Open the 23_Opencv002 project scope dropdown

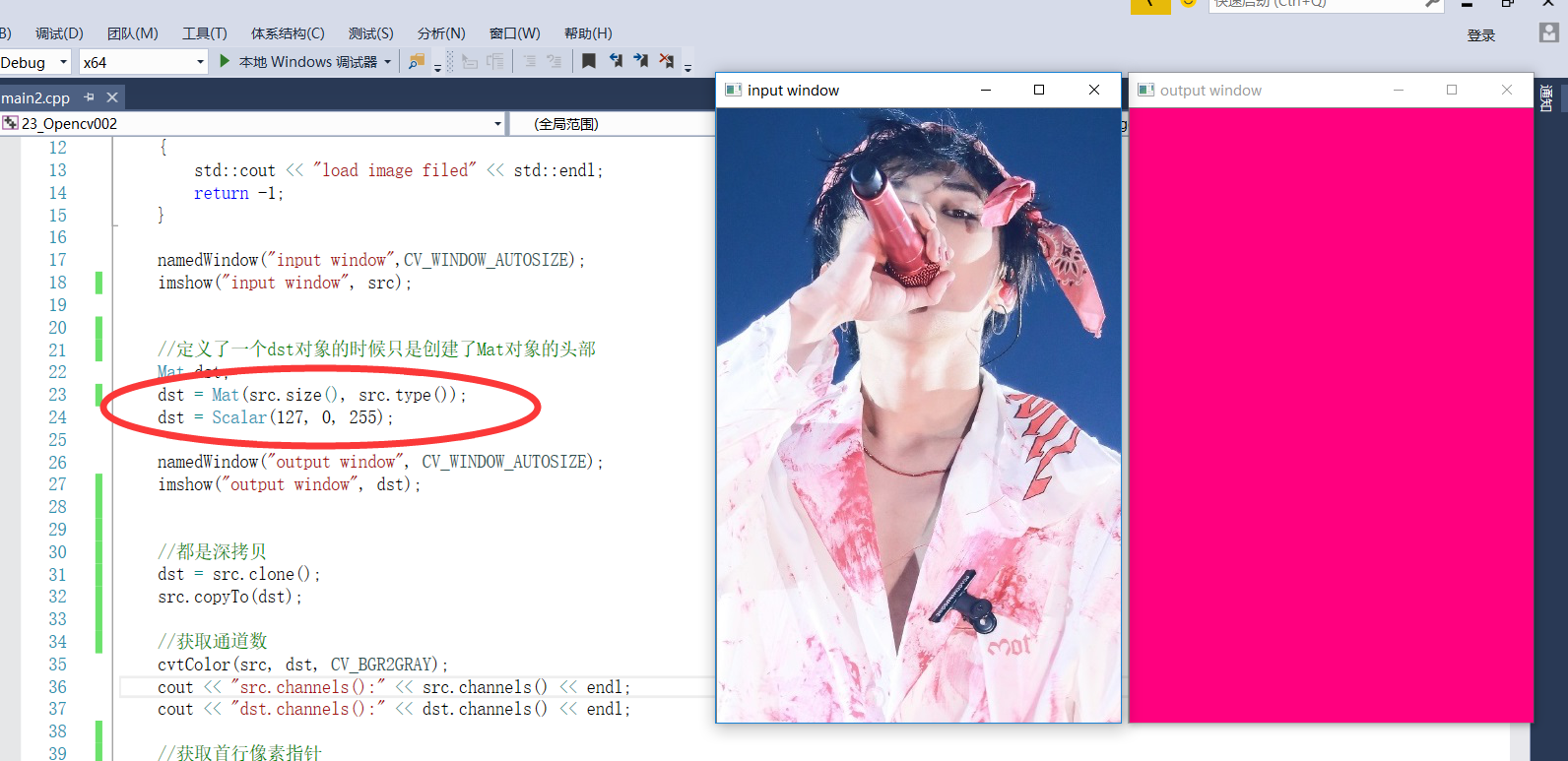(497, 124)
